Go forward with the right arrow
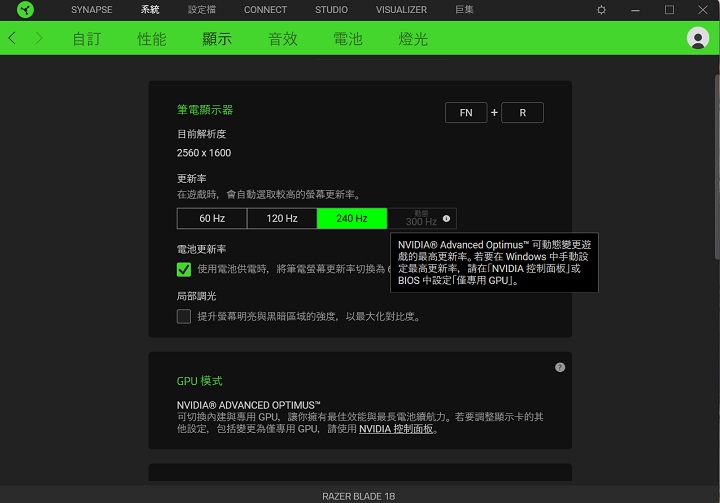This screenshot has height=503, width=720. 39,38
